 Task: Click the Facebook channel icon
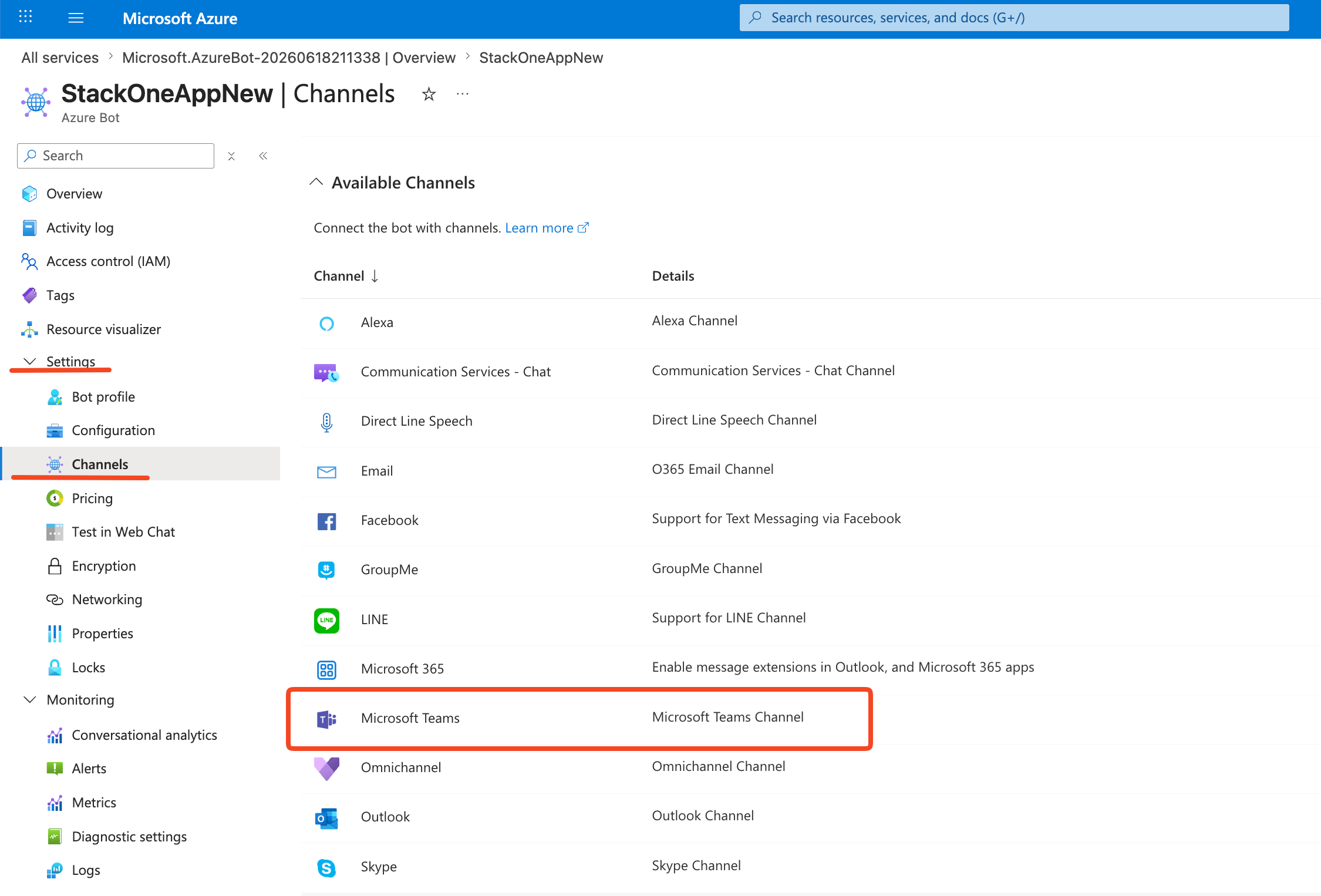coord(326,521)
